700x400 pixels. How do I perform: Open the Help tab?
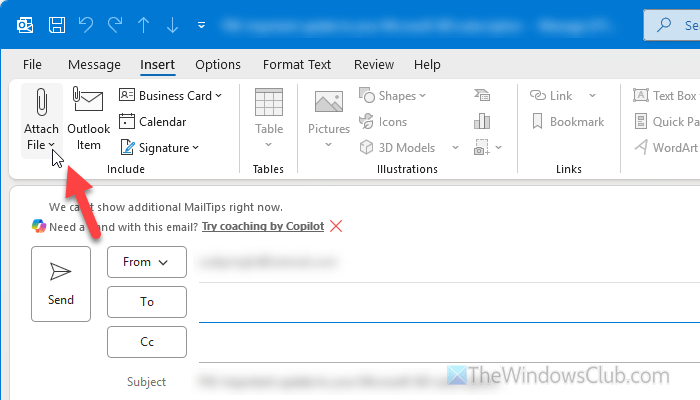click(427, 65)
